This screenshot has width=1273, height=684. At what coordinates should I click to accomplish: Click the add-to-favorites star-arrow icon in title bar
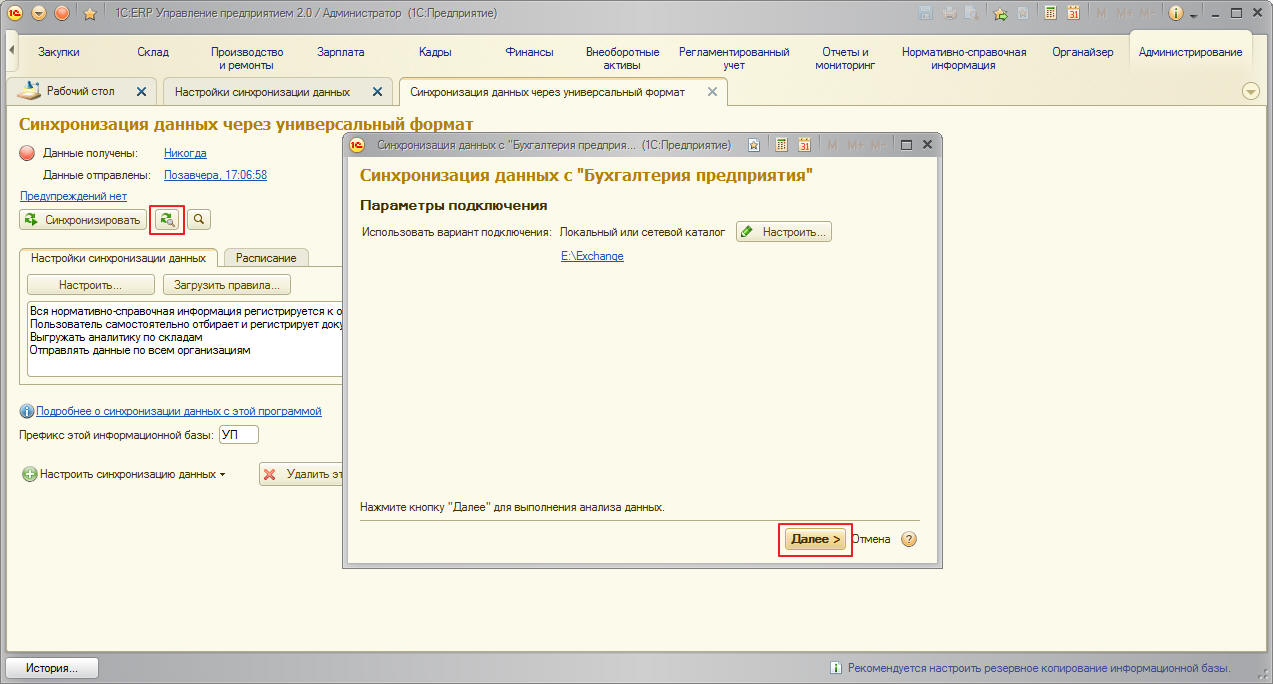[999, 13]
